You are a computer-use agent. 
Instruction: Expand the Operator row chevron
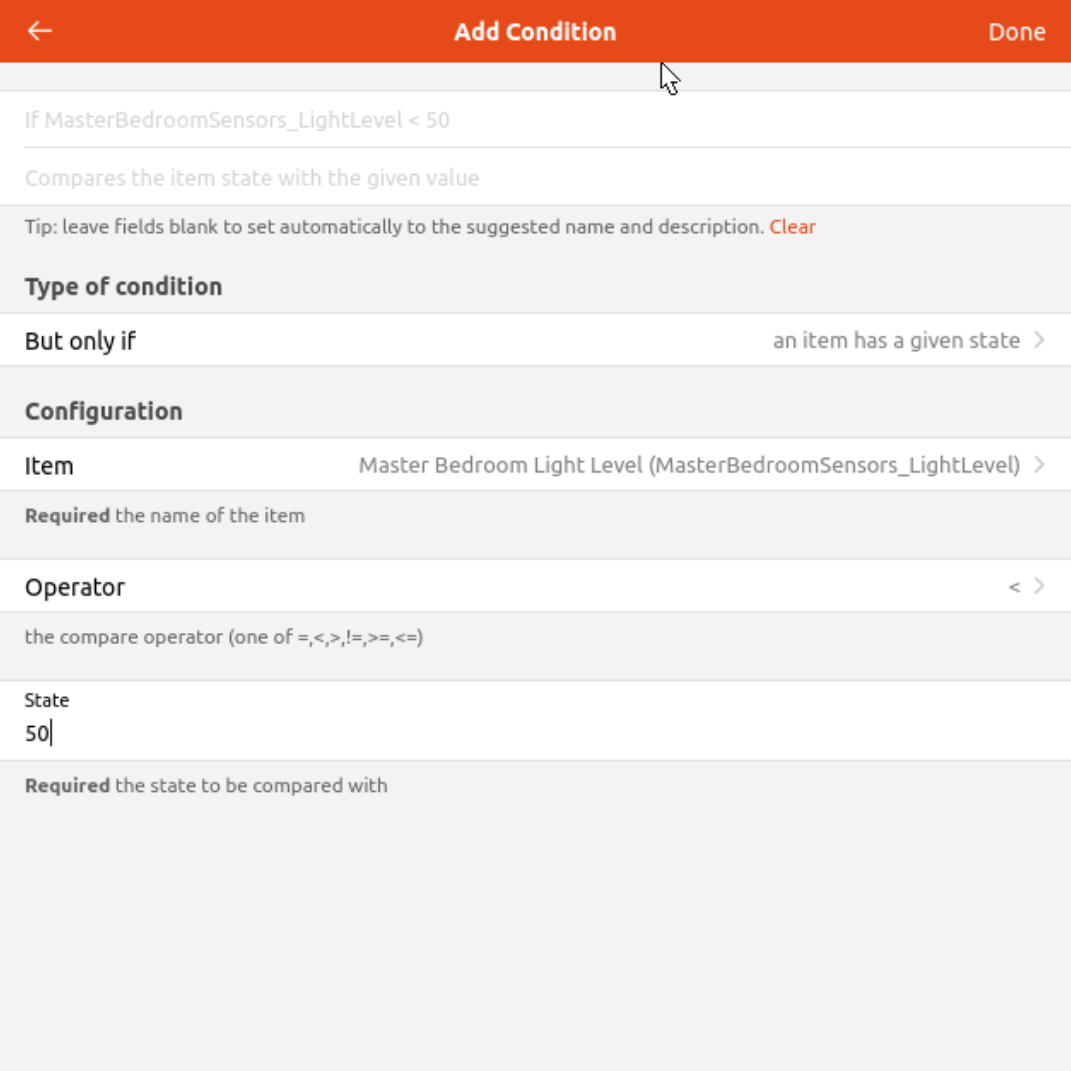tap(1040, 586)
